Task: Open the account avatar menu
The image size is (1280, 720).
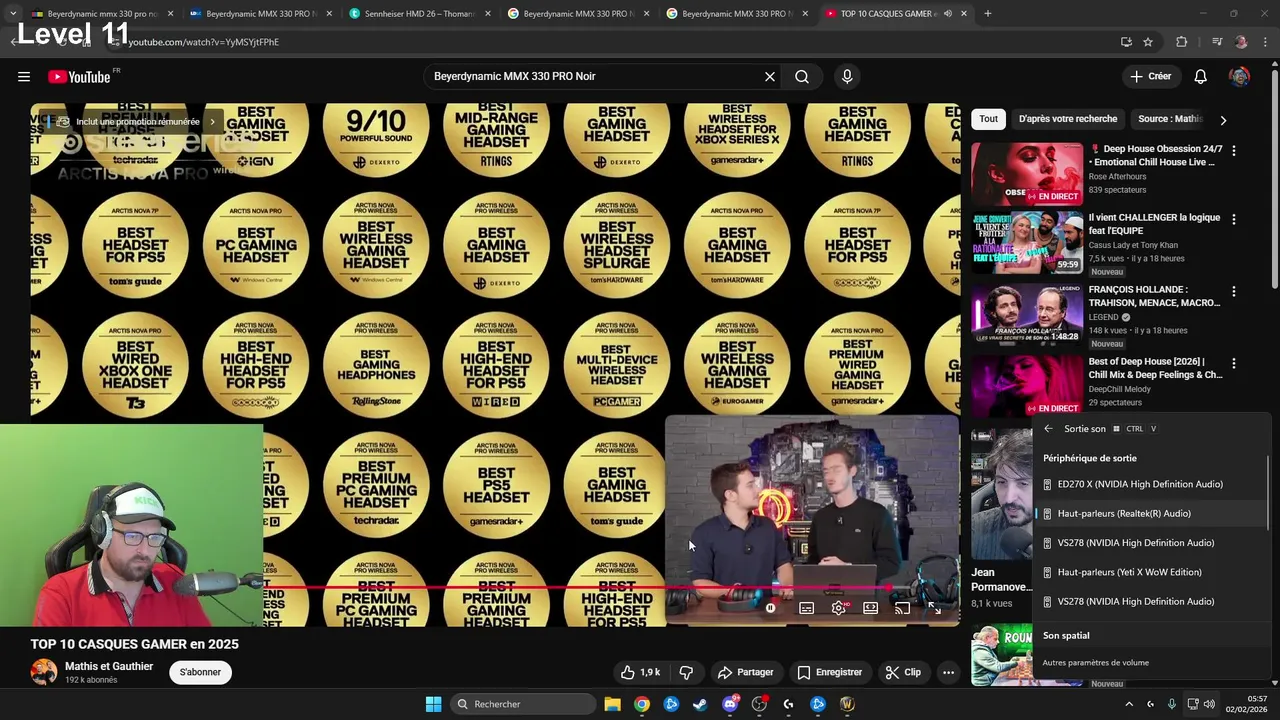Action: [1239, 77]
